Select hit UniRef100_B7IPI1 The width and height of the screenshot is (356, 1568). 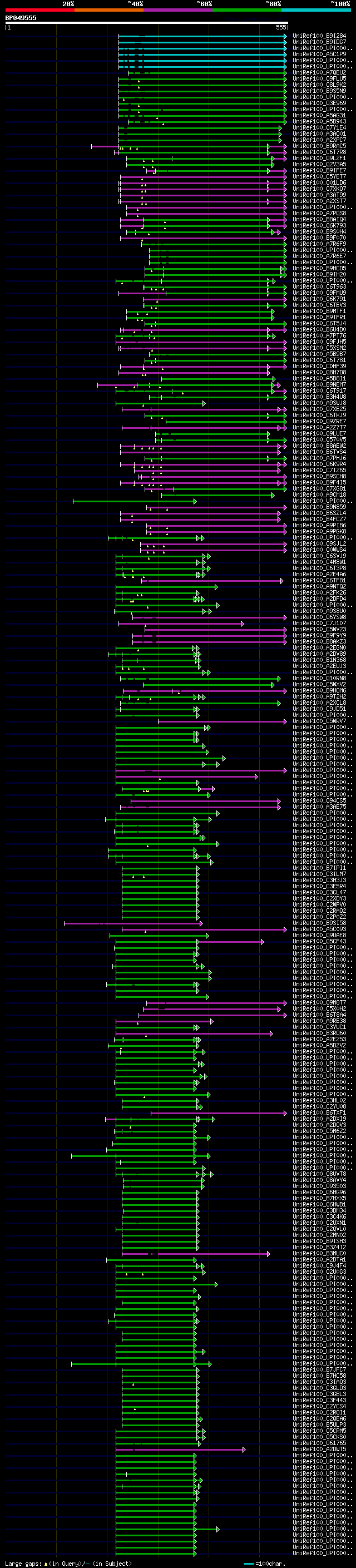pyautogui.click(x=319, y=868)
